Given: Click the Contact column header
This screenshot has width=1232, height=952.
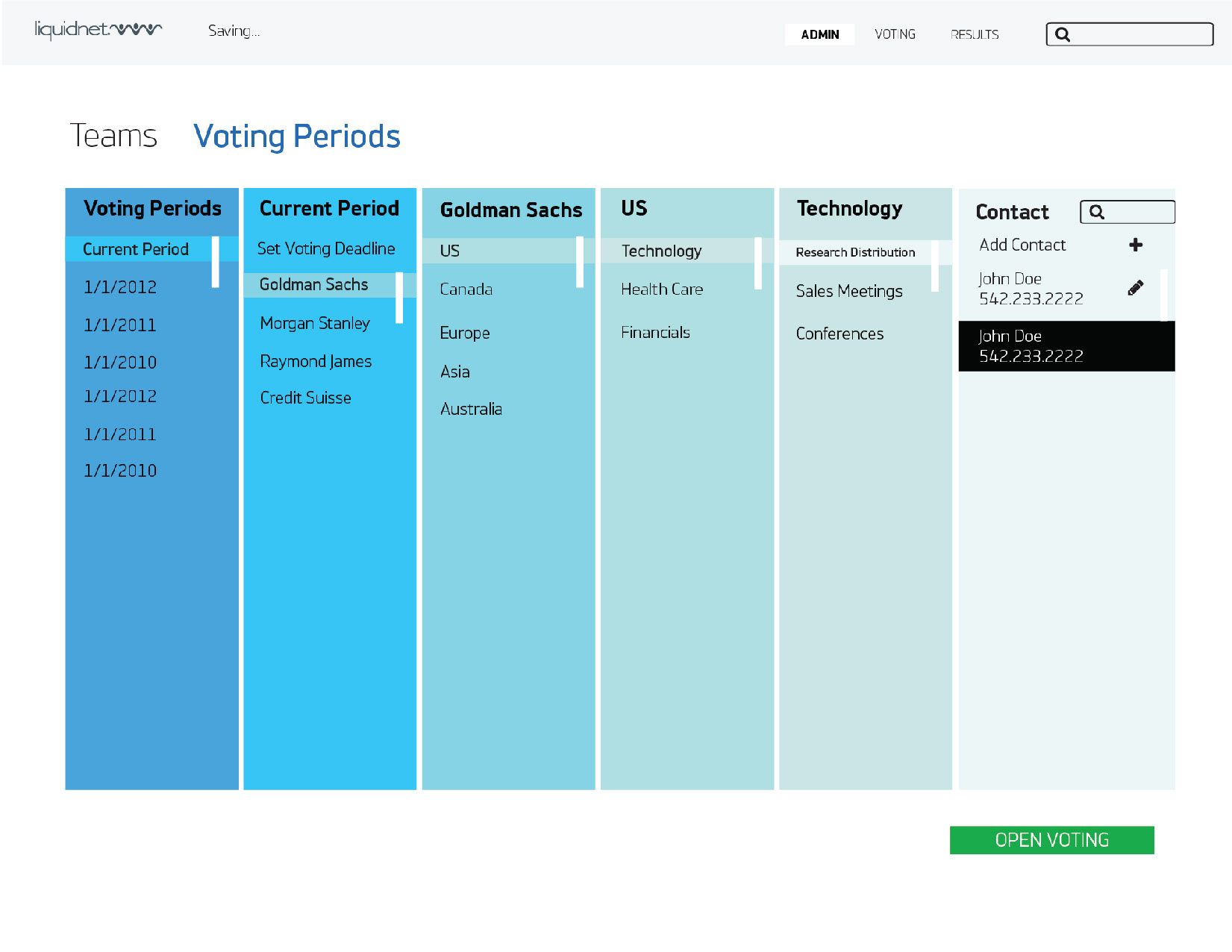Looking at the screenshot, I should 1012,212.
